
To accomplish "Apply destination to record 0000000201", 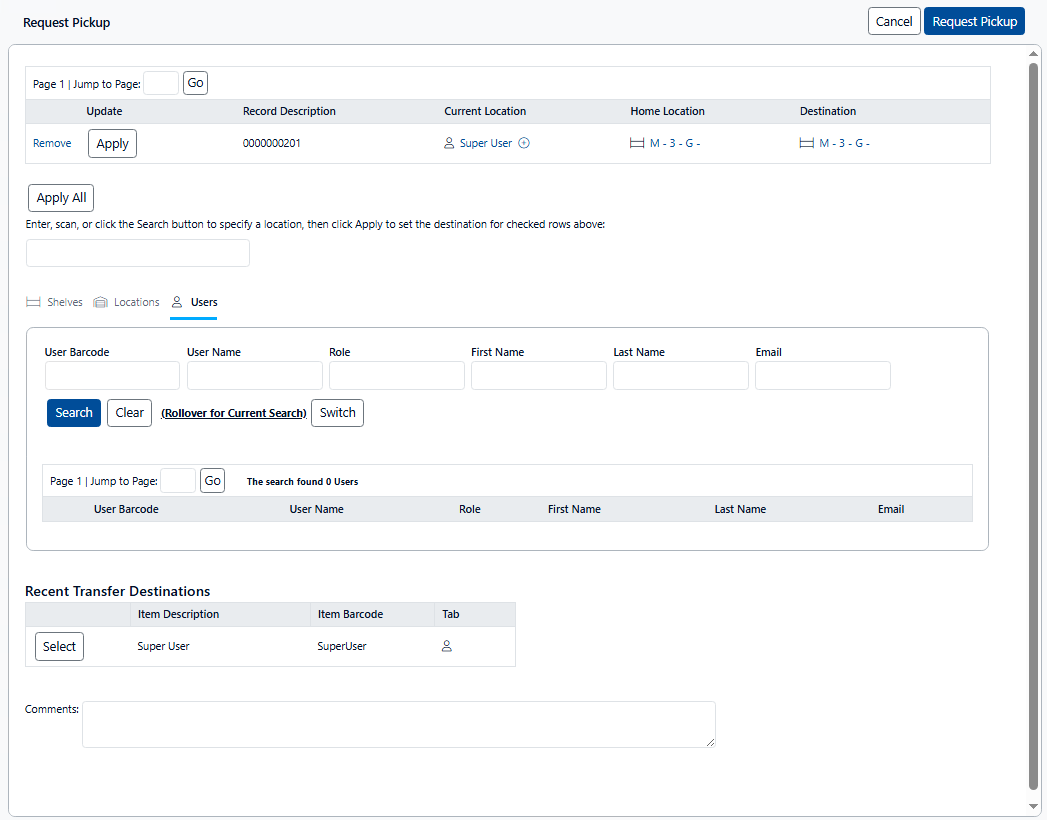I will (112, 143).
